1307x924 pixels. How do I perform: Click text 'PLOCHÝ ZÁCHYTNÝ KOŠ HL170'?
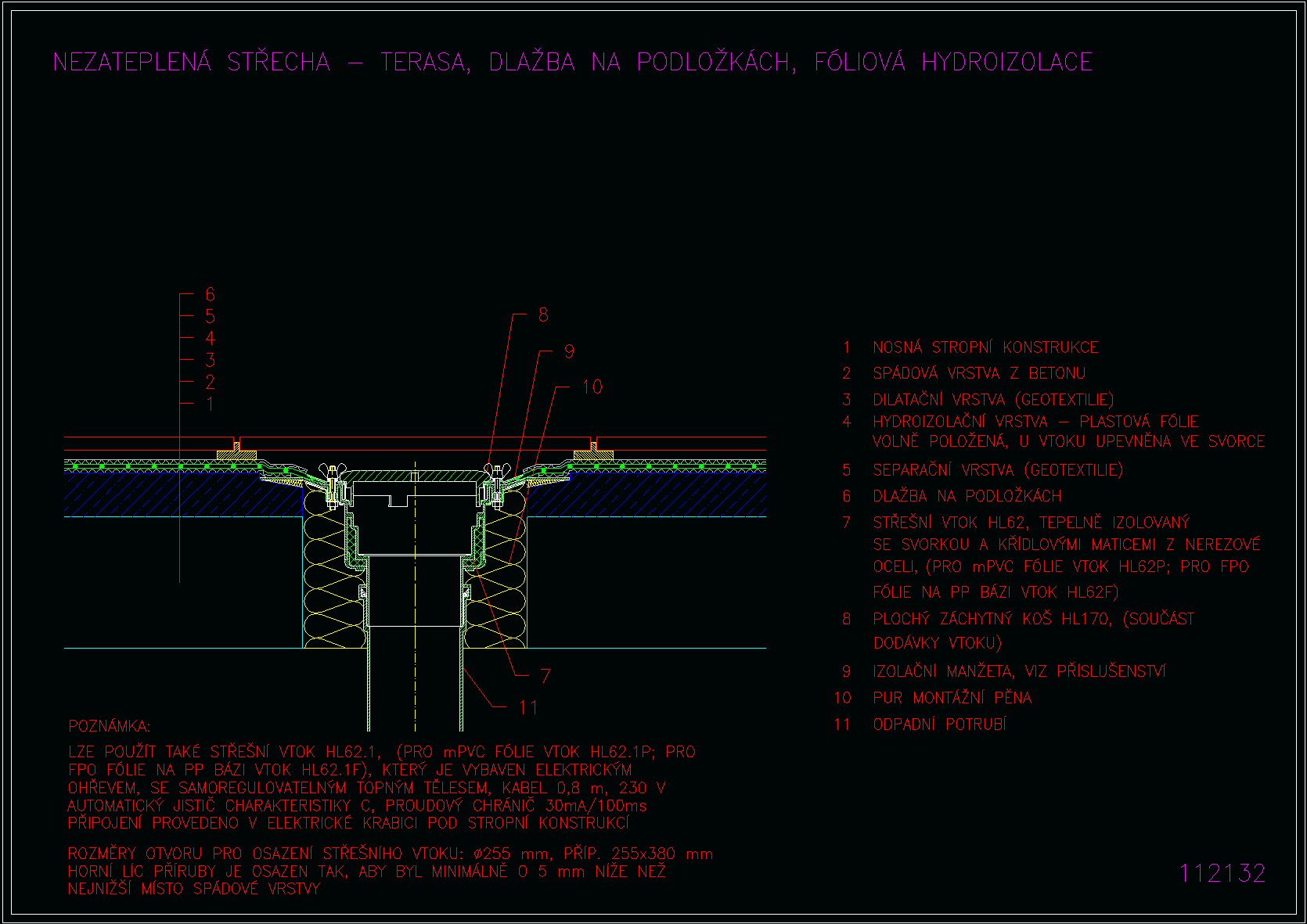pyautogui.click(x=991, y=619)
